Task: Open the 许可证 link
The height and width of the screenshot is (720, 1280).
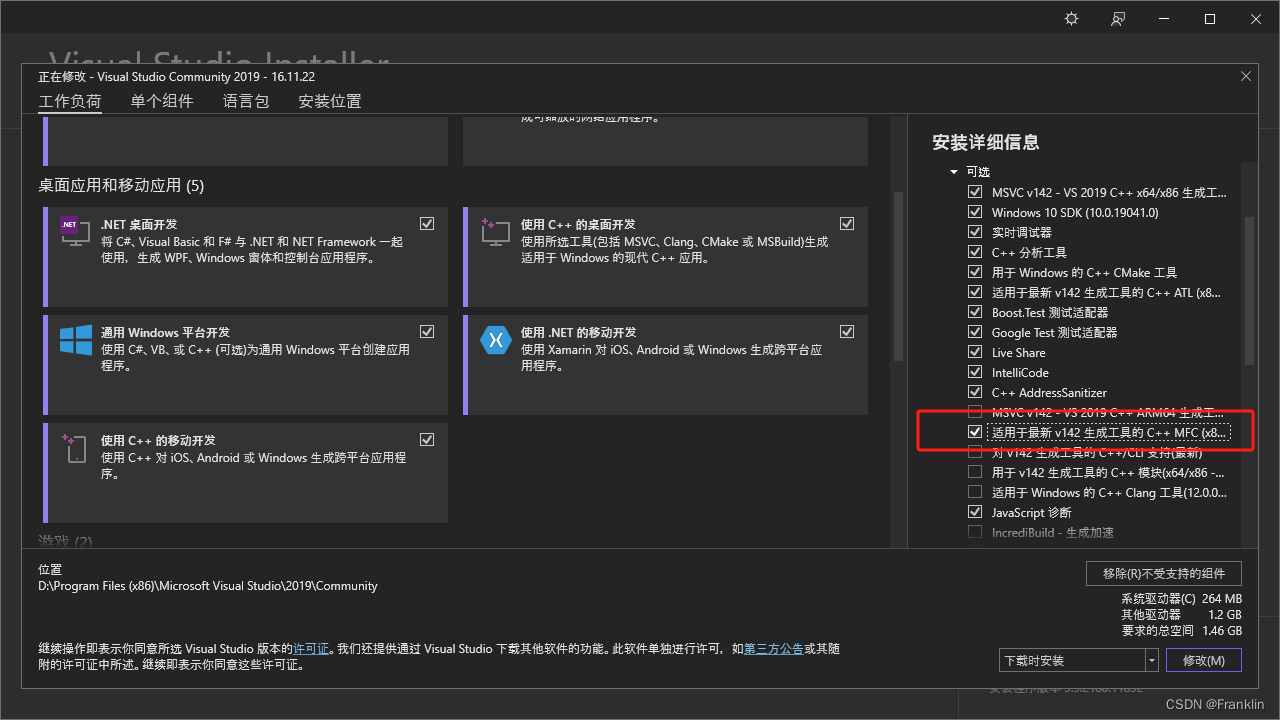Action: pos(311,648)
